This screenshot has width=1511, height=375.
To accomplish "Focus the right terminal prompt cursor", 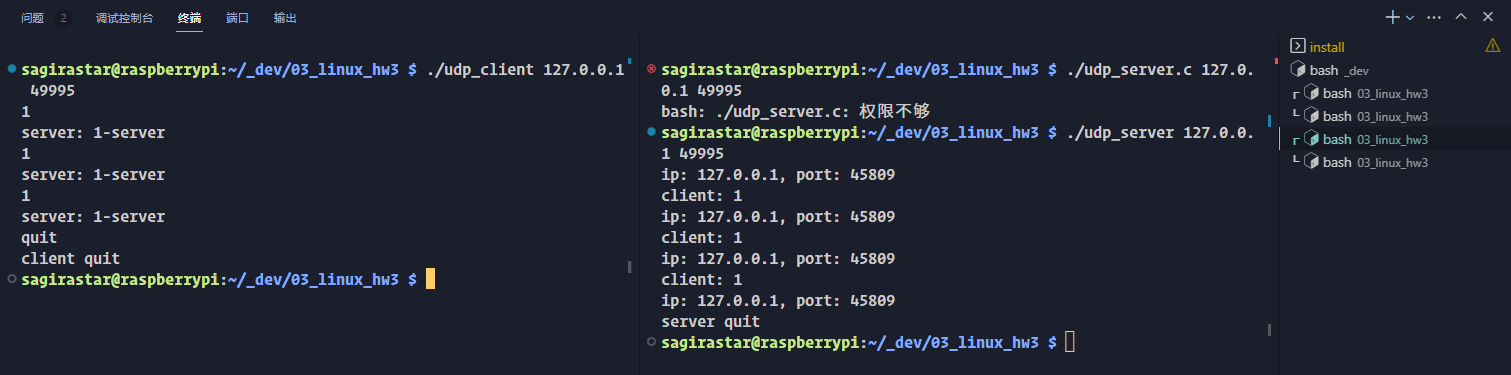I will 1069,342.
